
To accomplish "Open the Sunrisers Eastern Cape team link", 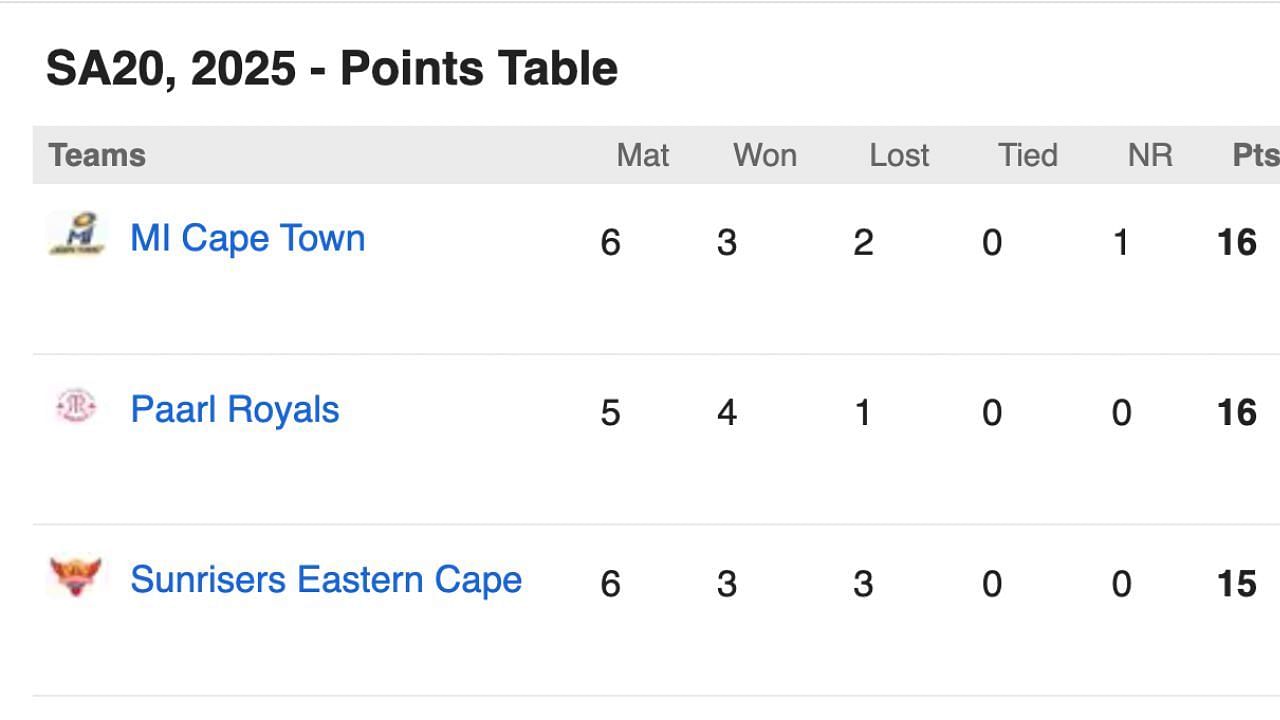I will [326, 580].
